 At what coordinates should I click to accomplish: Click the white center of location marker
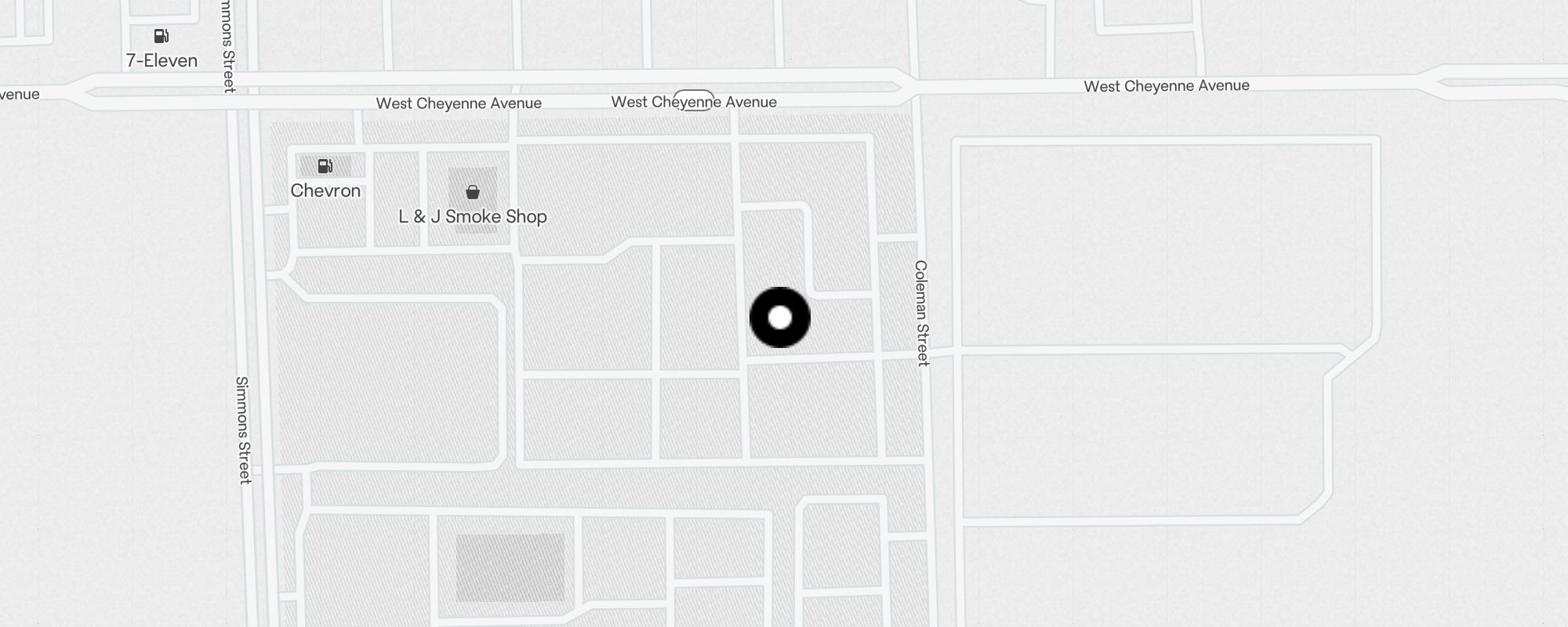(x=780, y=317)
